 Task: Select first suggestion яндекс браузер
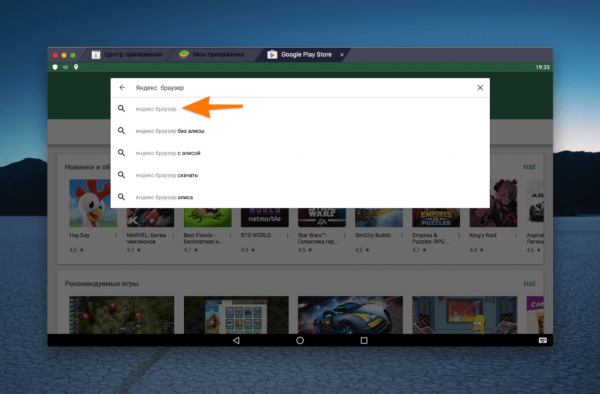(x=300, y=109)
